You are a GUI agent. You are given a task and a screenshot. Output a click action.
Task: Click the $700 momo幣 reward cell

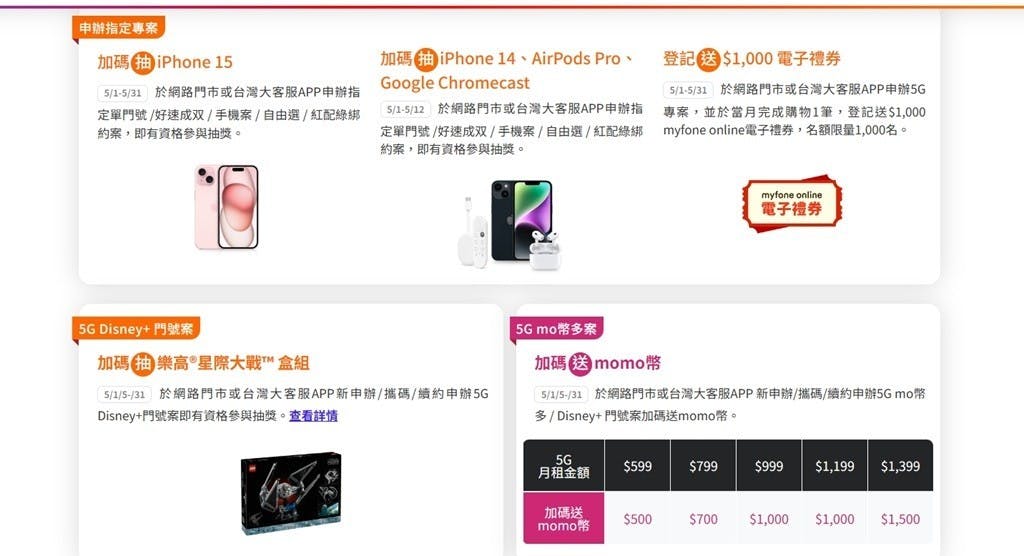click(703, 519)
